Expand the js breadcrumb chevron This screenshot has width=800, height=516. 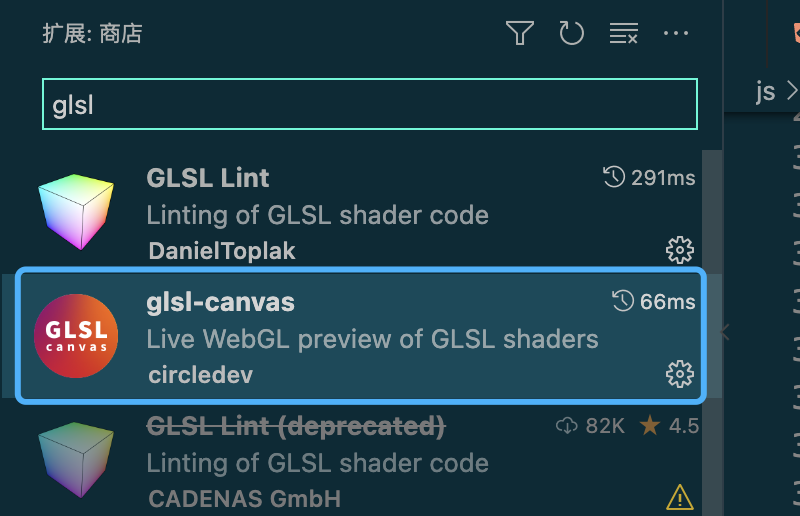coord(791,91)
